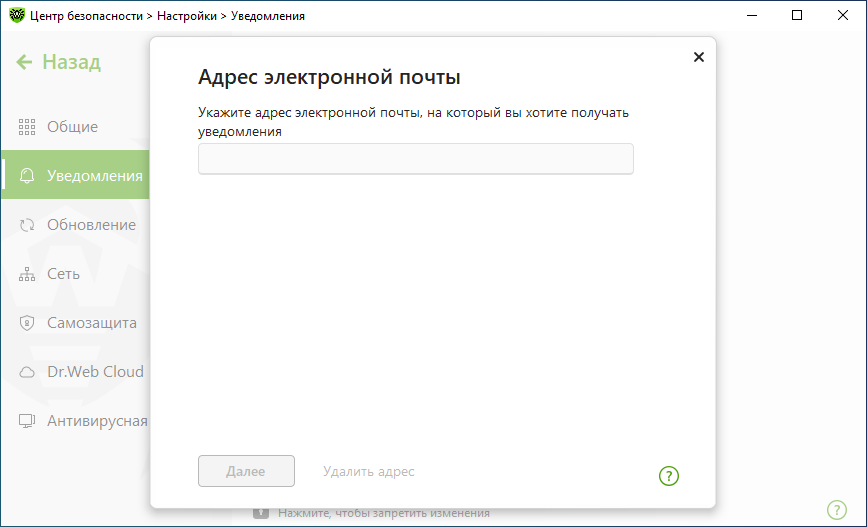Click the Назад link text
The width and height of the screenshot is (867, 527).
coord(71,62)
